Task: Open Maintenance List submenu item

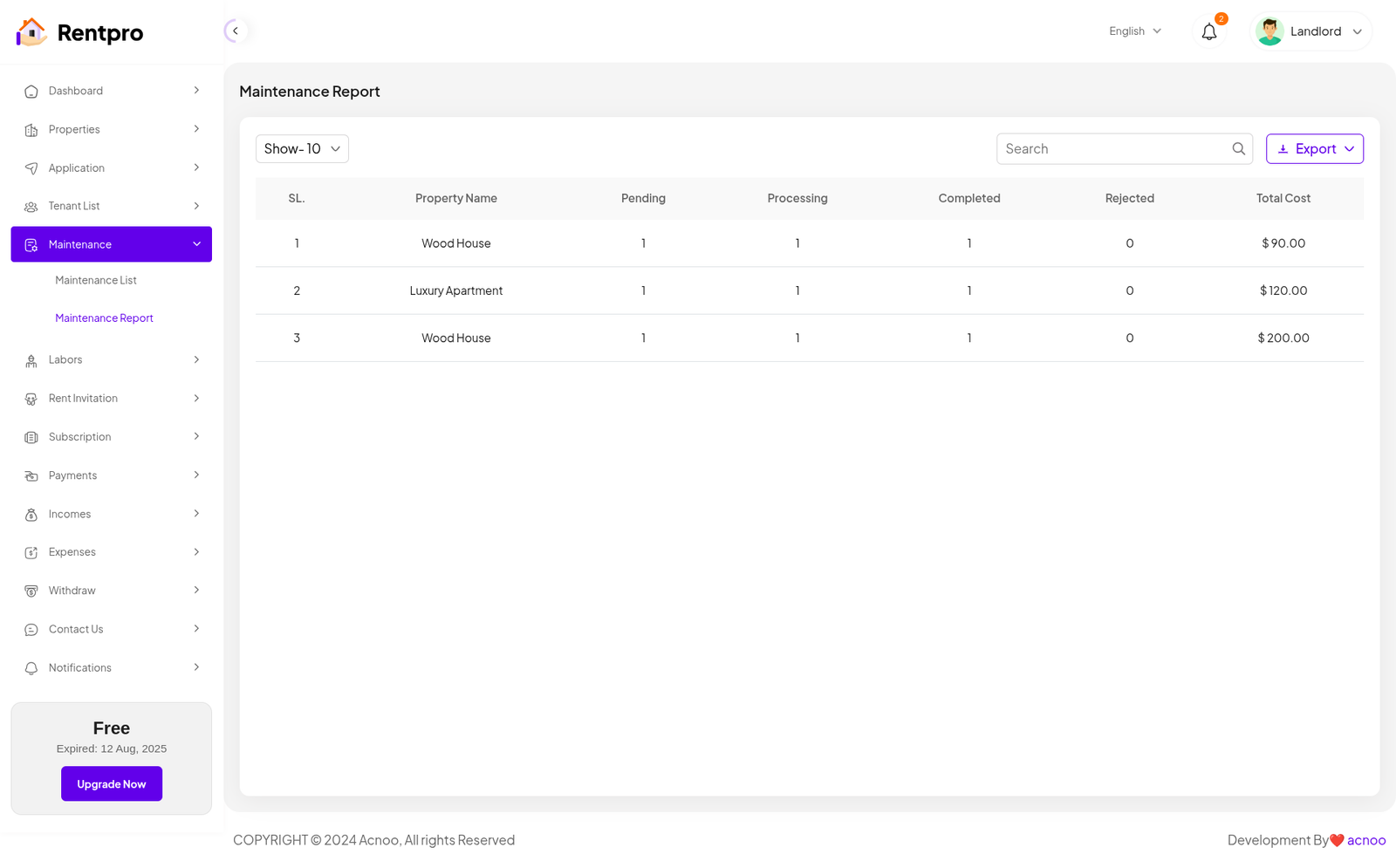Action: click(96, 280)
